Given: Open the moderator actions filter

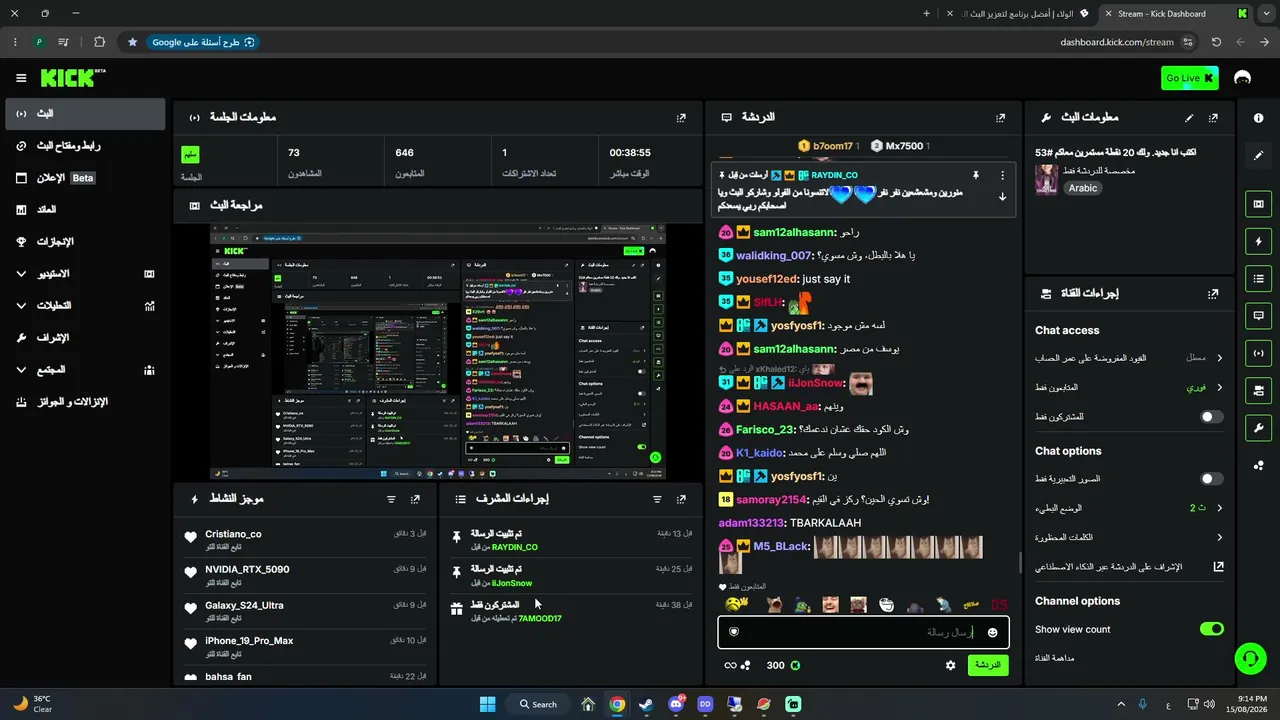Looking at the screenshot, I should pos(657,499).
